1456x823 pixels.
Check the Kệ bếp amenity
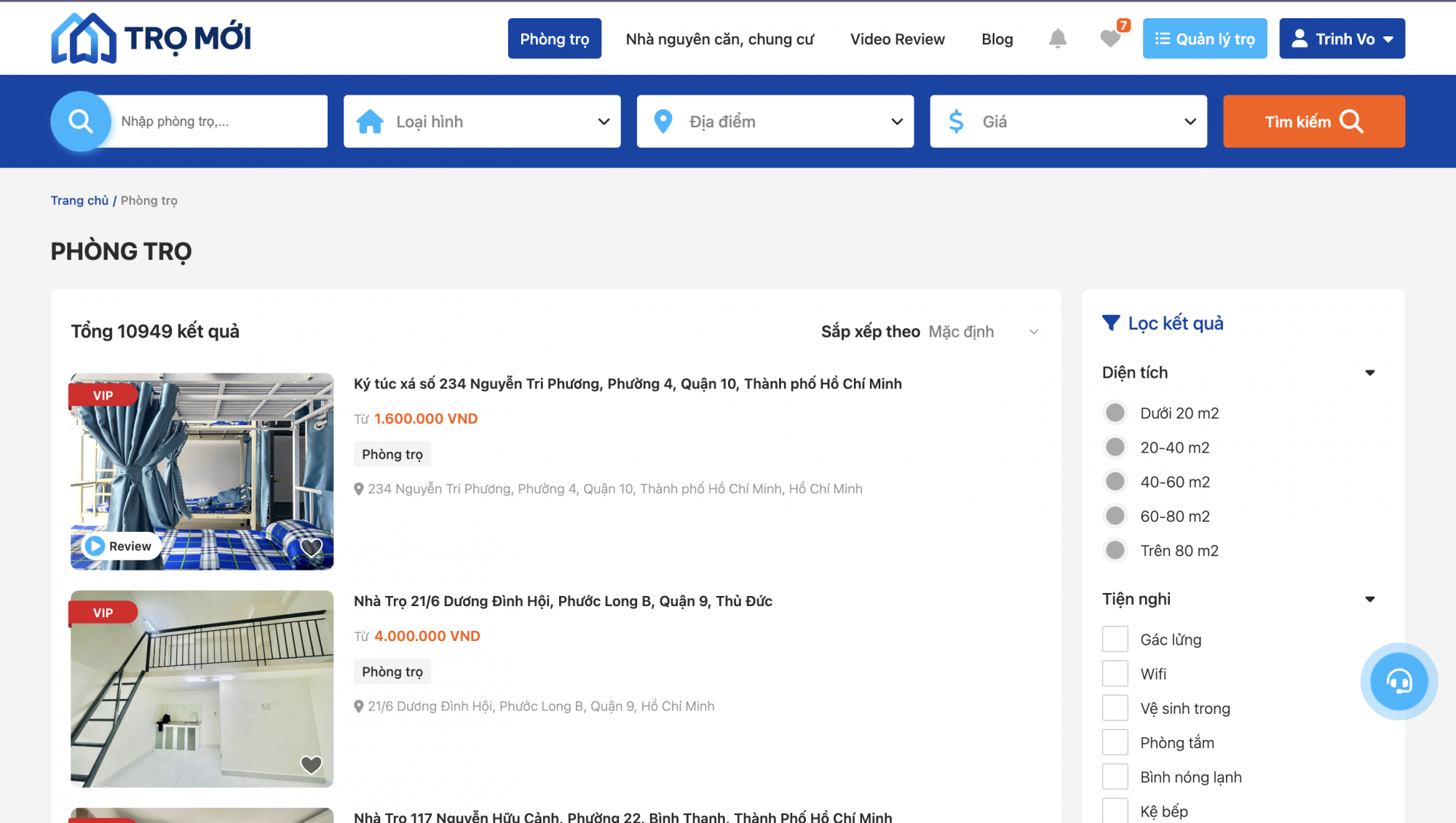(1115, 811)
